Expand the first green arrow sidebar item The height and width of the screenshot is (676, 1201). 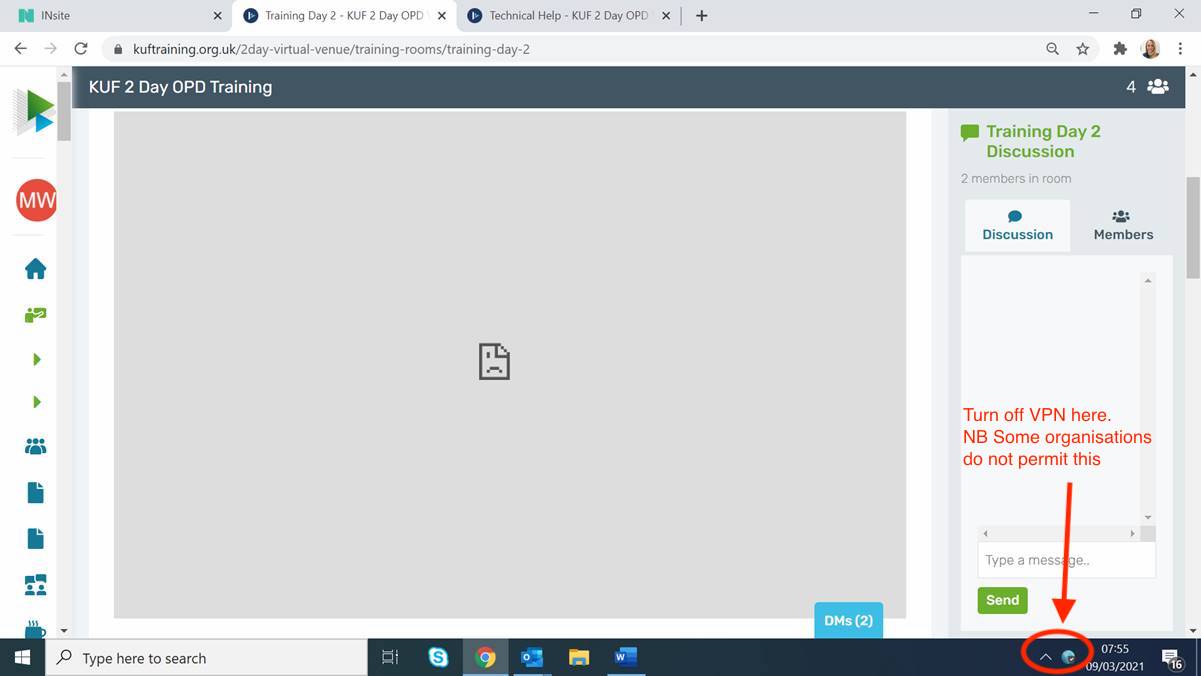pos(36,358)
